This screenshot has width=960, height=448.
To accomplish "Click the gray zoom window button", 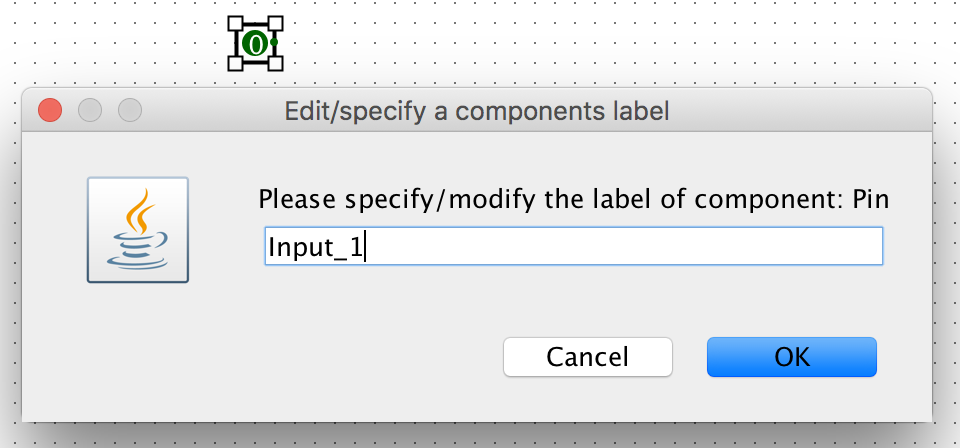I will coord(130,110).
